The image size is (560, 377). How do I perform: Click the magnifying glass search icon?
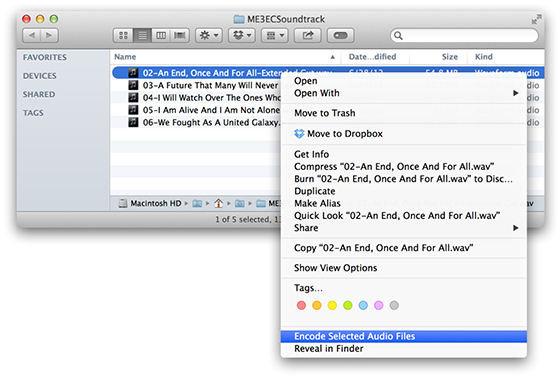[398, 35]
